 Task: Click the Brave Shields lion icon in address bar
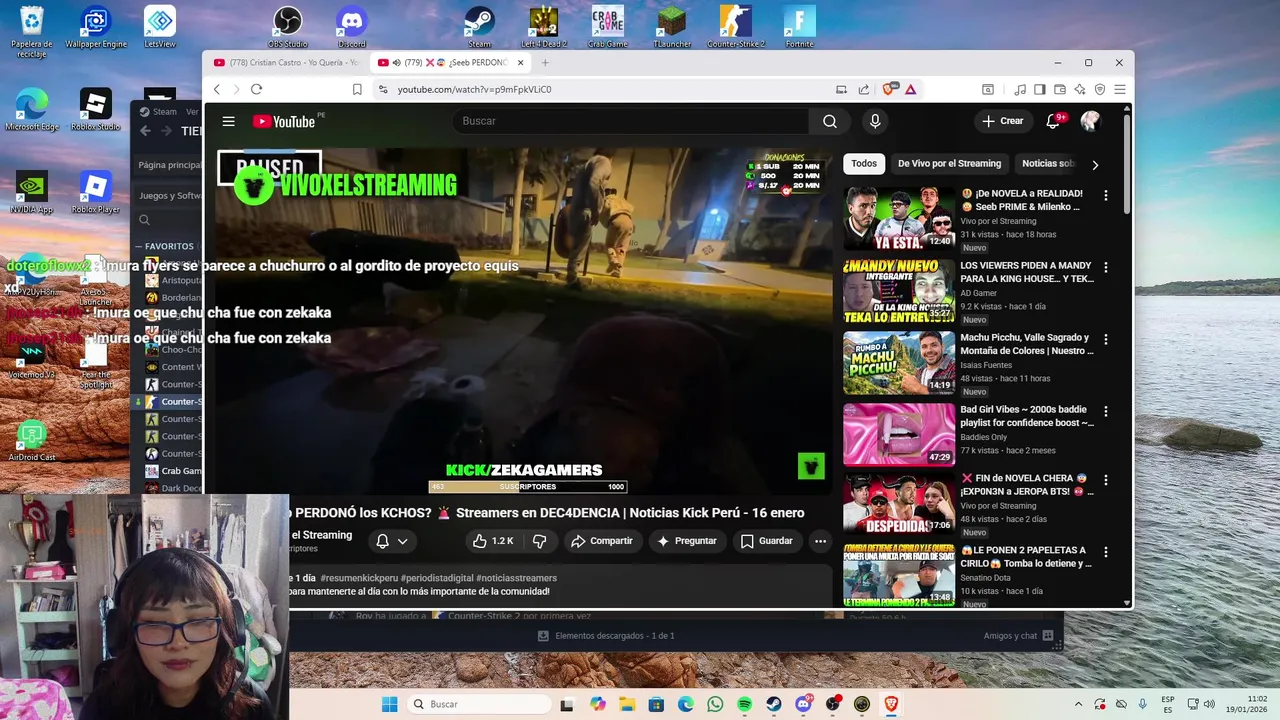click(890, 89)
